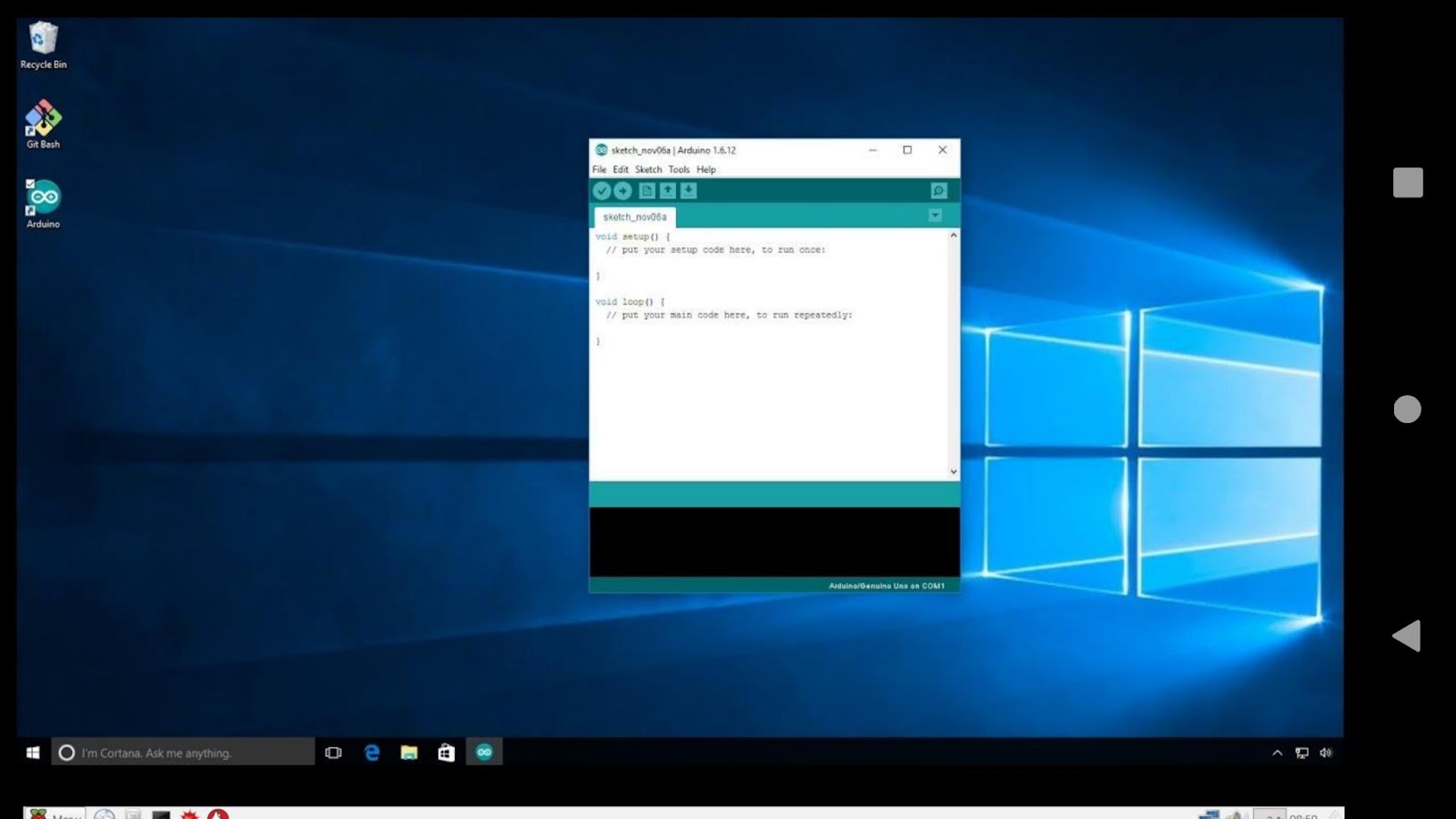
Task: Tap the Android back triangle button
Action: coord(1407,635)
